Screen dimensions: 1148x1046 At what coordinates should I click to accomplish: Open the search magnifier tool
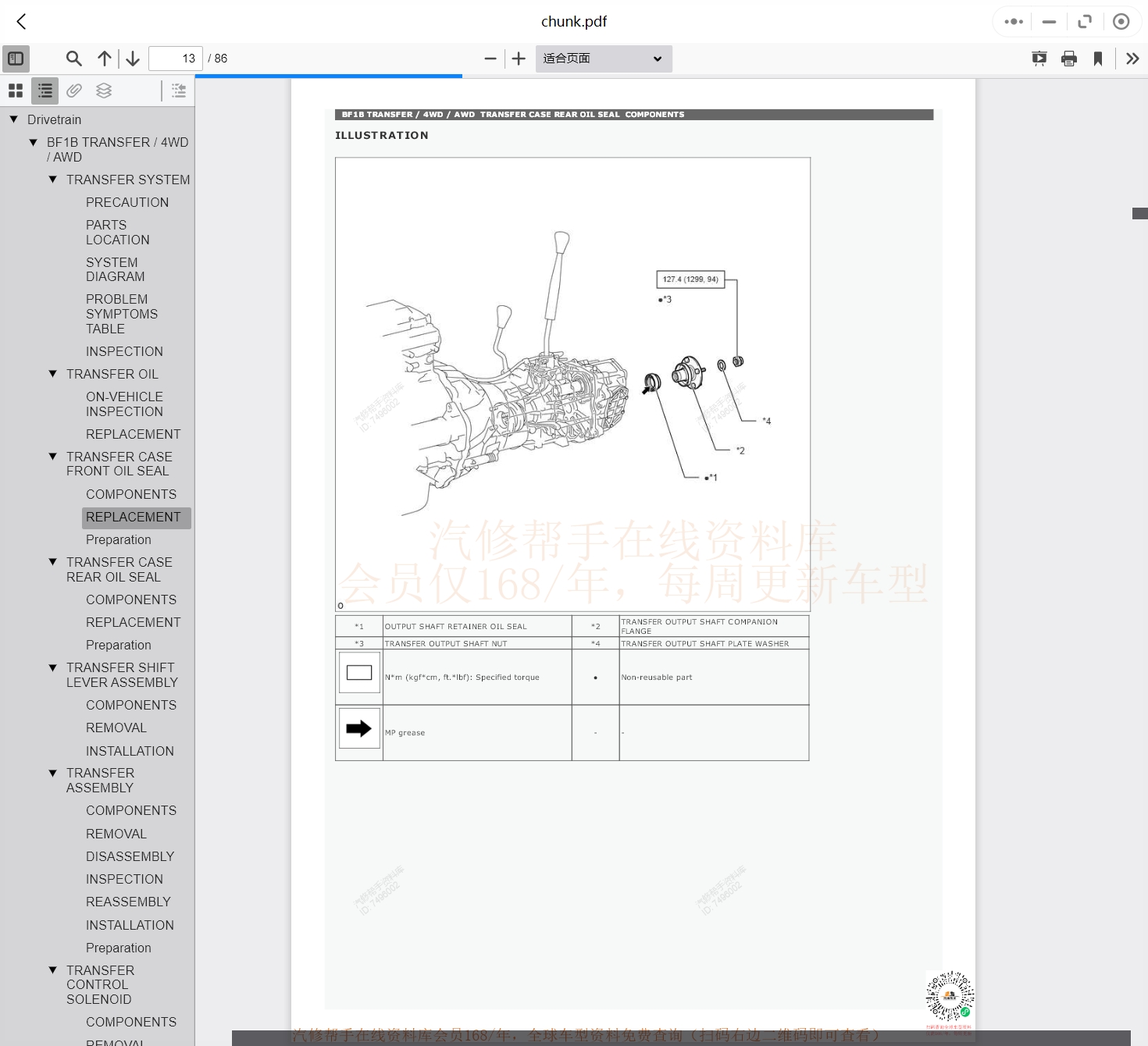[x=74, y=59]
